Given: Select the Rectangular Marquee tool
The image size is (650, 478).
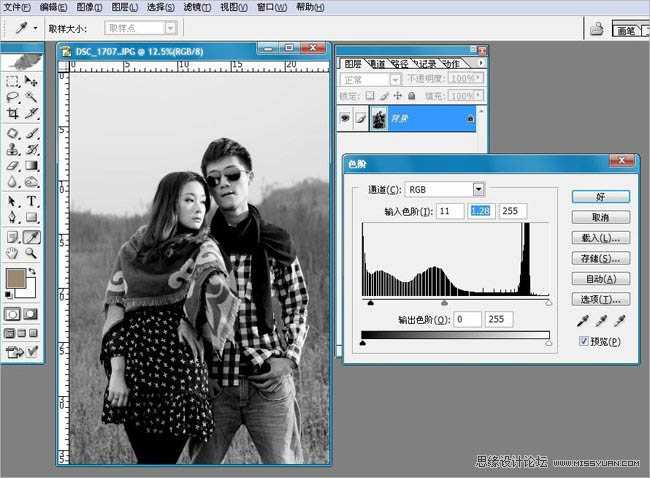Looking at the screenshot, I should pyautogui.click(x=12, y=80).
